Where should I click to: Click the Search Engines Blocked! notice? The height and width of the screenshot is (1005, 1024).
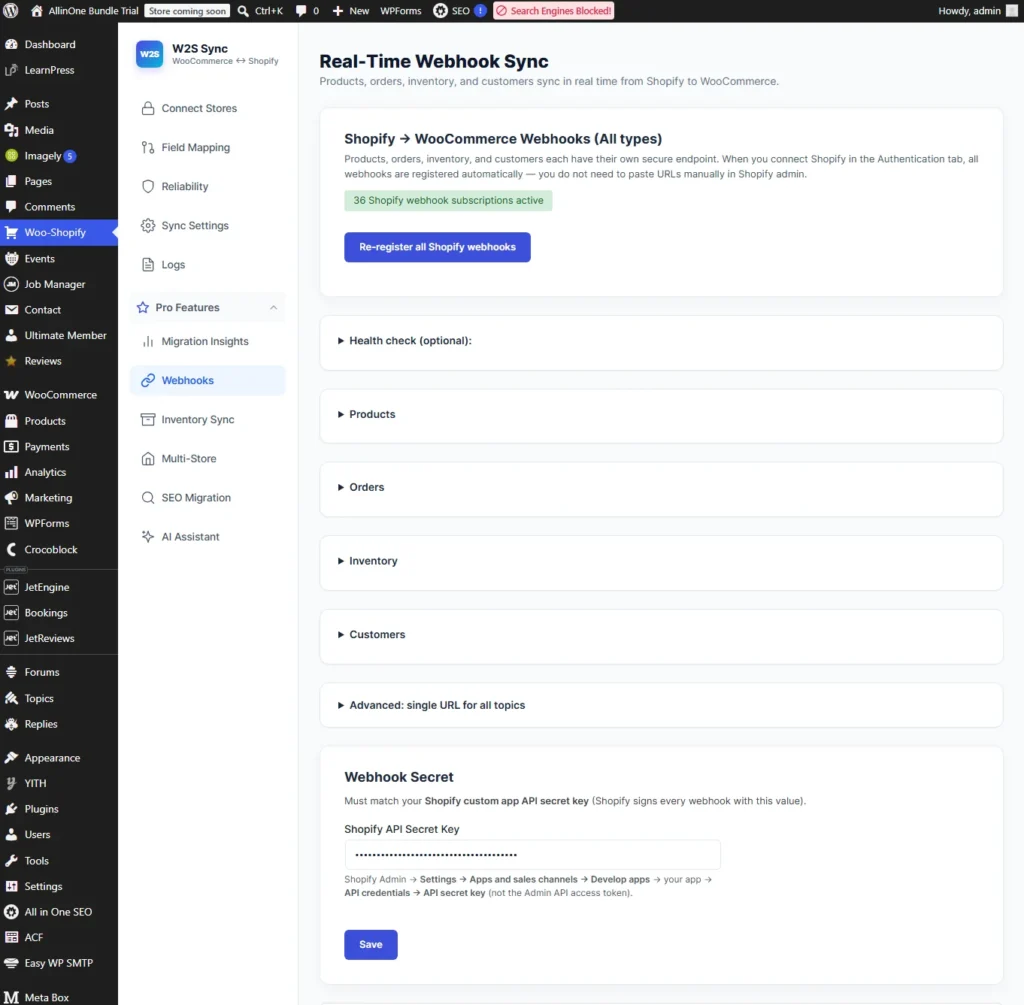pos(553,10)
